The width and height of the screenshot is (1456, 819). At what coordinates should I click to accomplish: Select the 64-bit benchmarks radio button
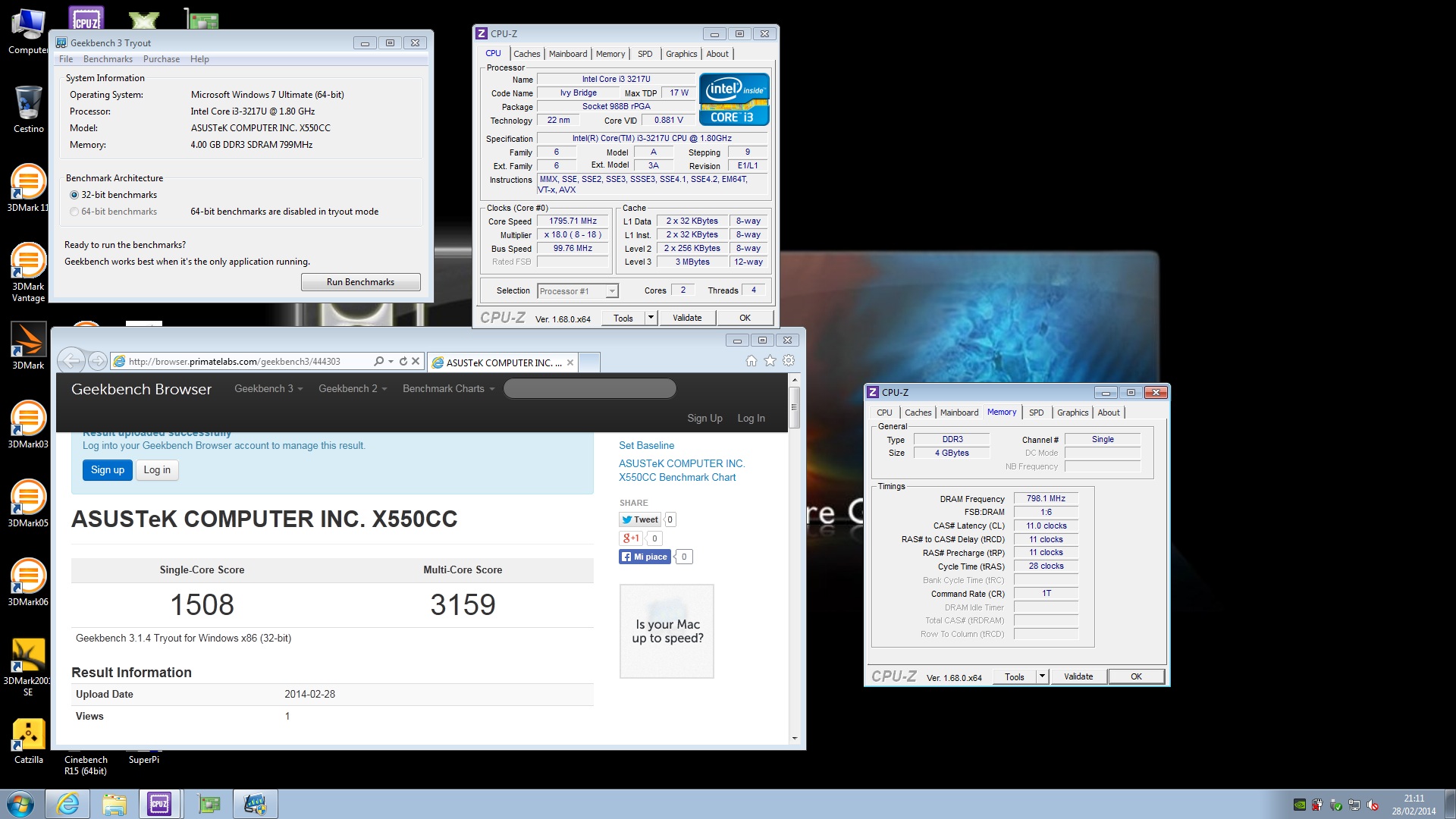click(x=74, y=212)
